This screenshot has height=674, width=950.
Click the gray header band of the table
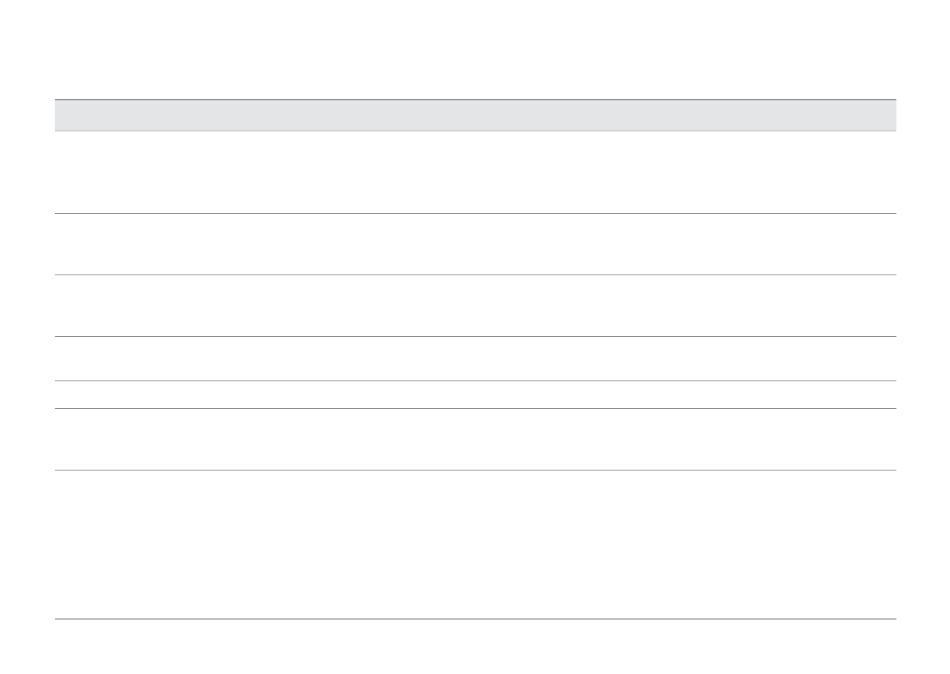[x=475, y=115]
